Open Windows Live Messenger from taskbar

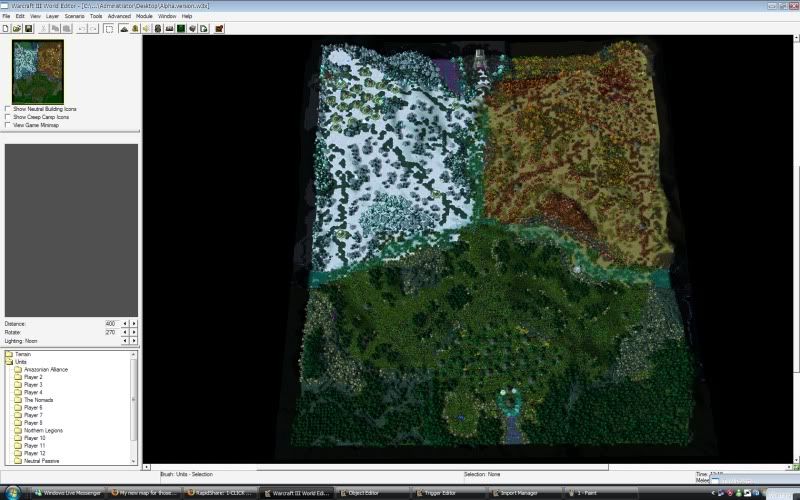[x=68, y=493]
